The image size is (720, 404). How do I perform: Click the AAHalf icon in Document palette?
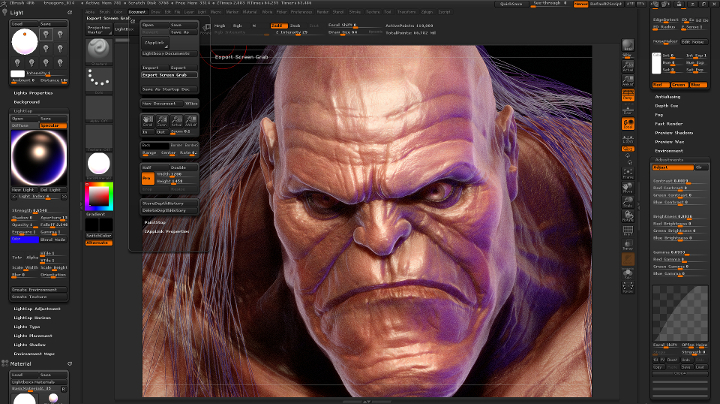[191, 121]
